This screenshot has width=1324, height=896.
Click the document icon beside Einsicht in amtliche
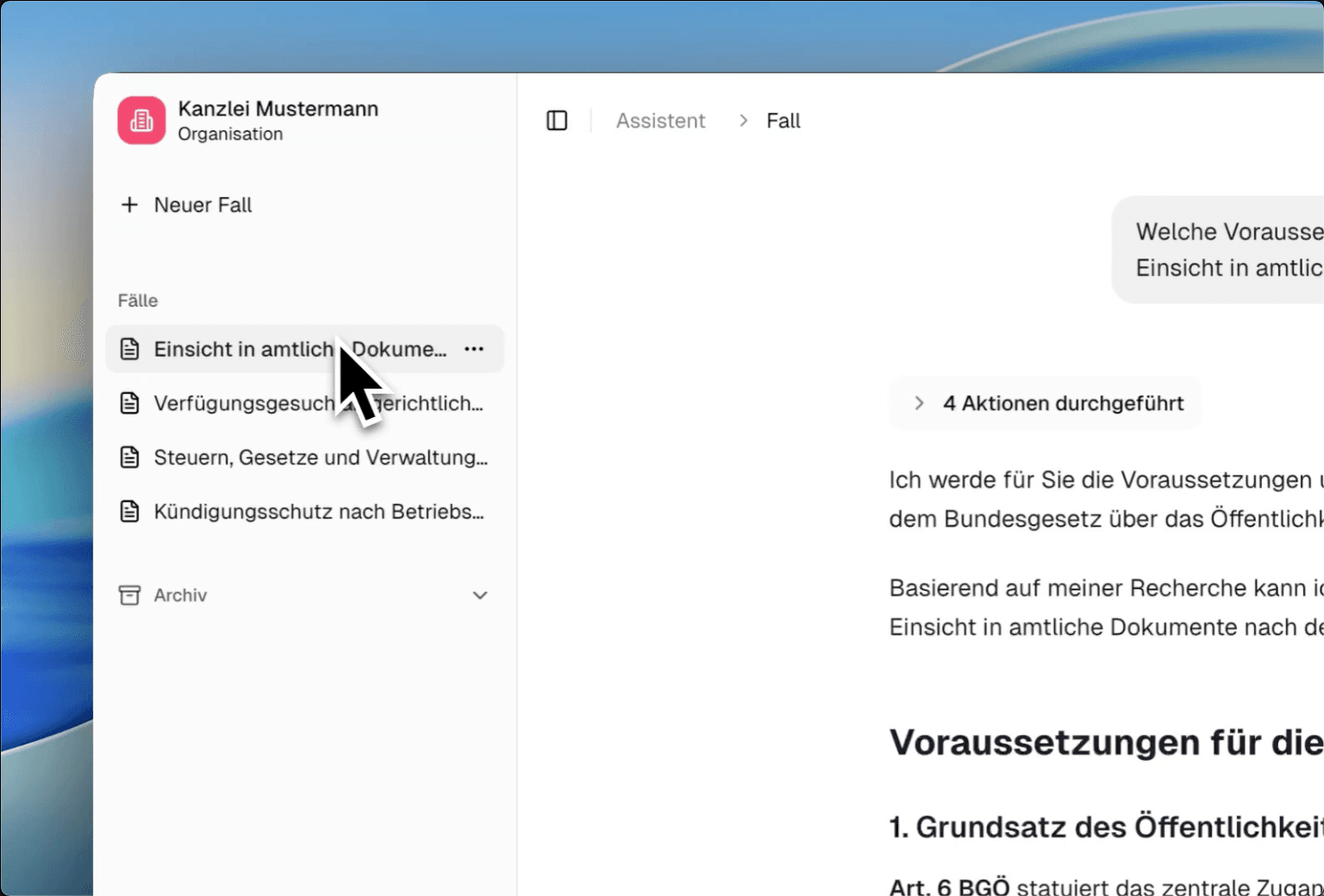[x=130, y=348]
